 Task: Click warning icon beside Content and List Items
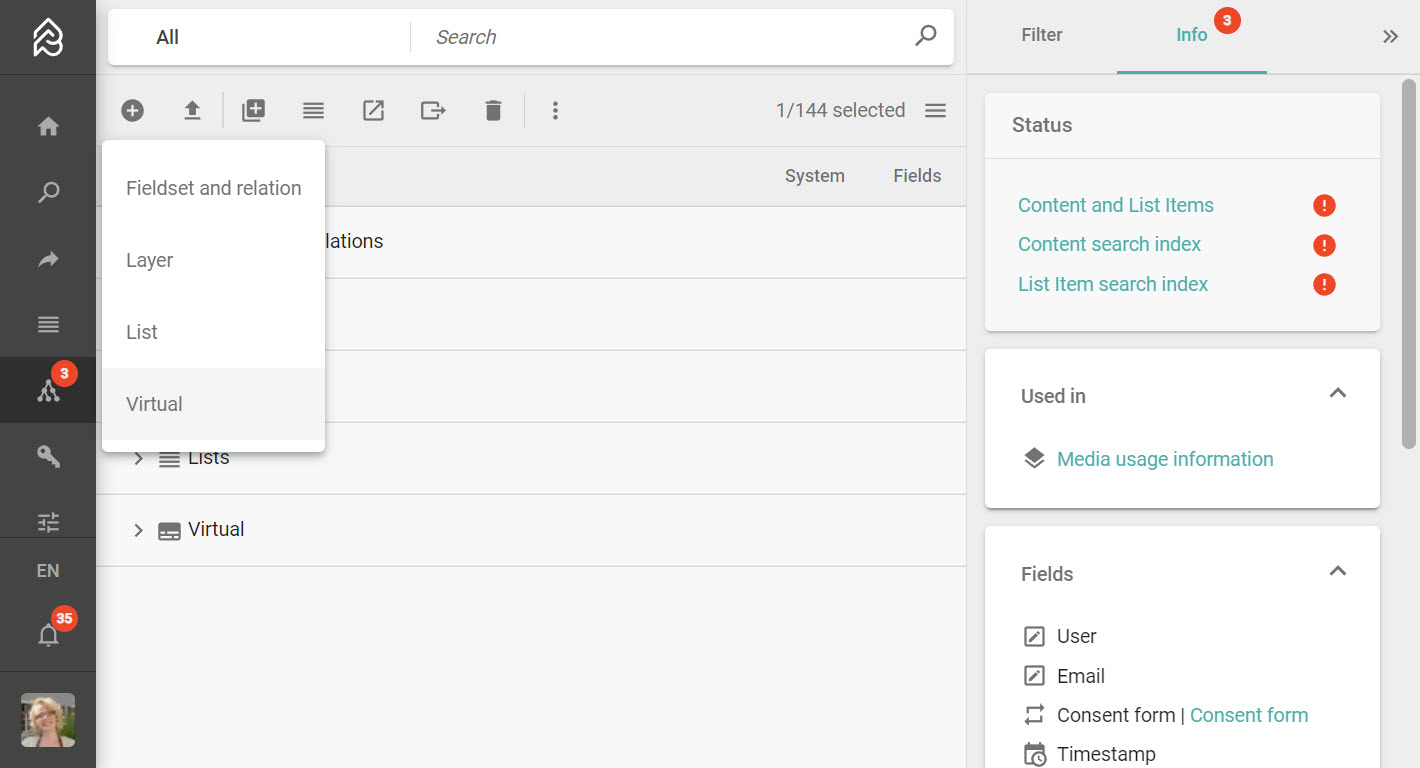point(1324,206)
